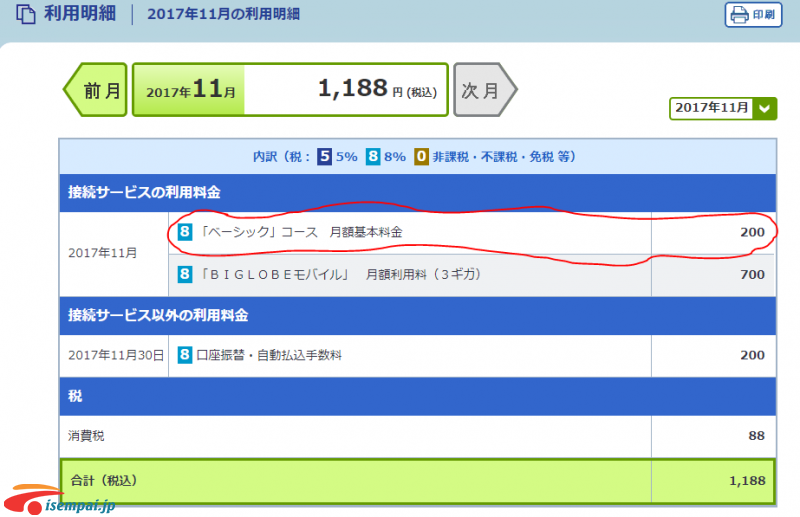Click the 200 amount for ベーシック course
This screenshot has width=800, height=517.
tap(753, 232)
